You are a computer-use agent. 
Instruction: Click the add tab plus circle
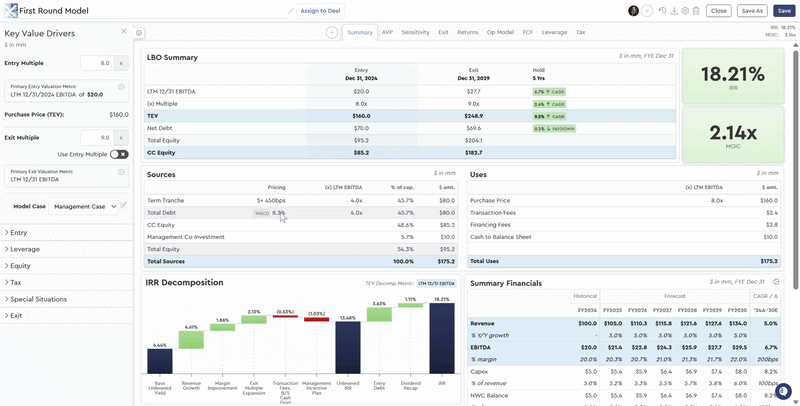[332, 33]
